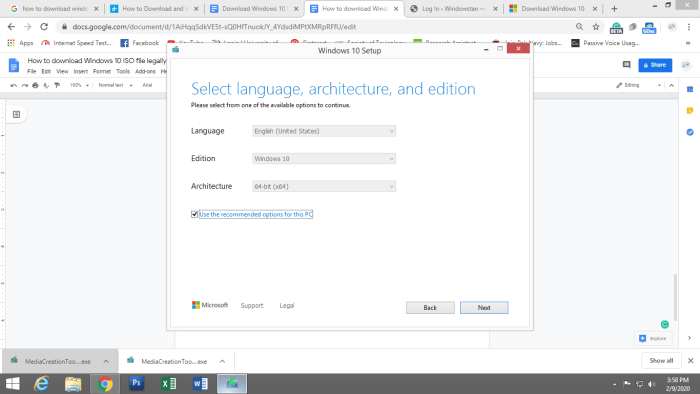Click the Paint format icon in Docs toolbar
Viewport: 700px width, 394px height.
(x=57, y=85)
